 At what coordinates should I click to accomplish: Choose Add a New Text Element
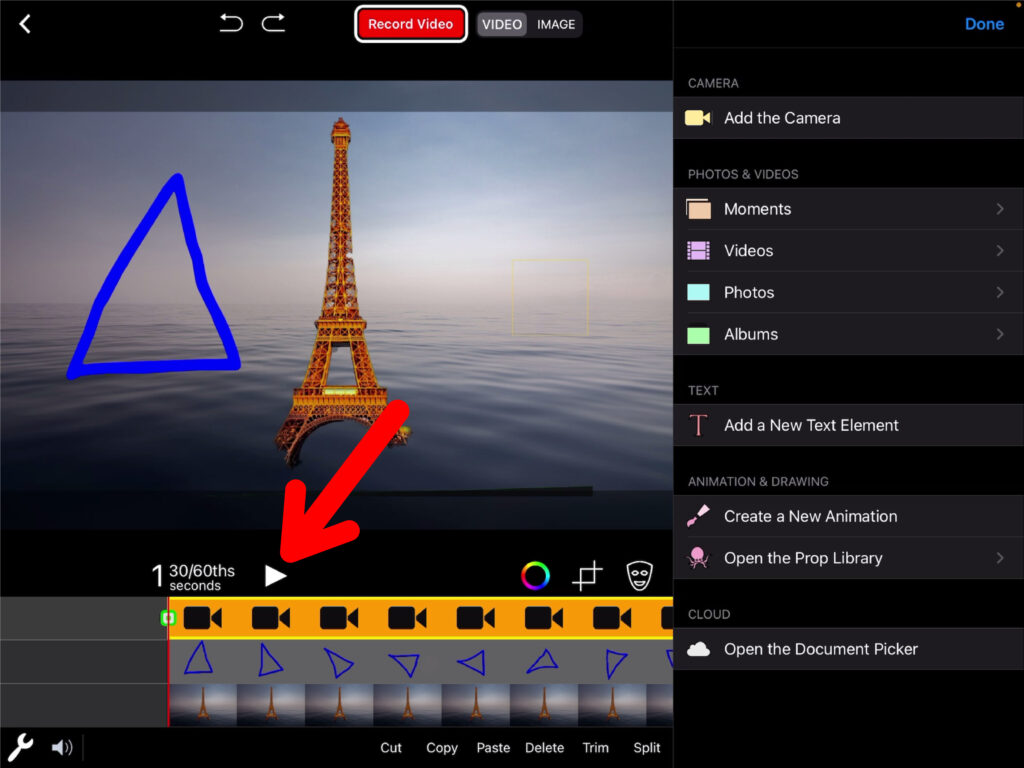[810, 425]
